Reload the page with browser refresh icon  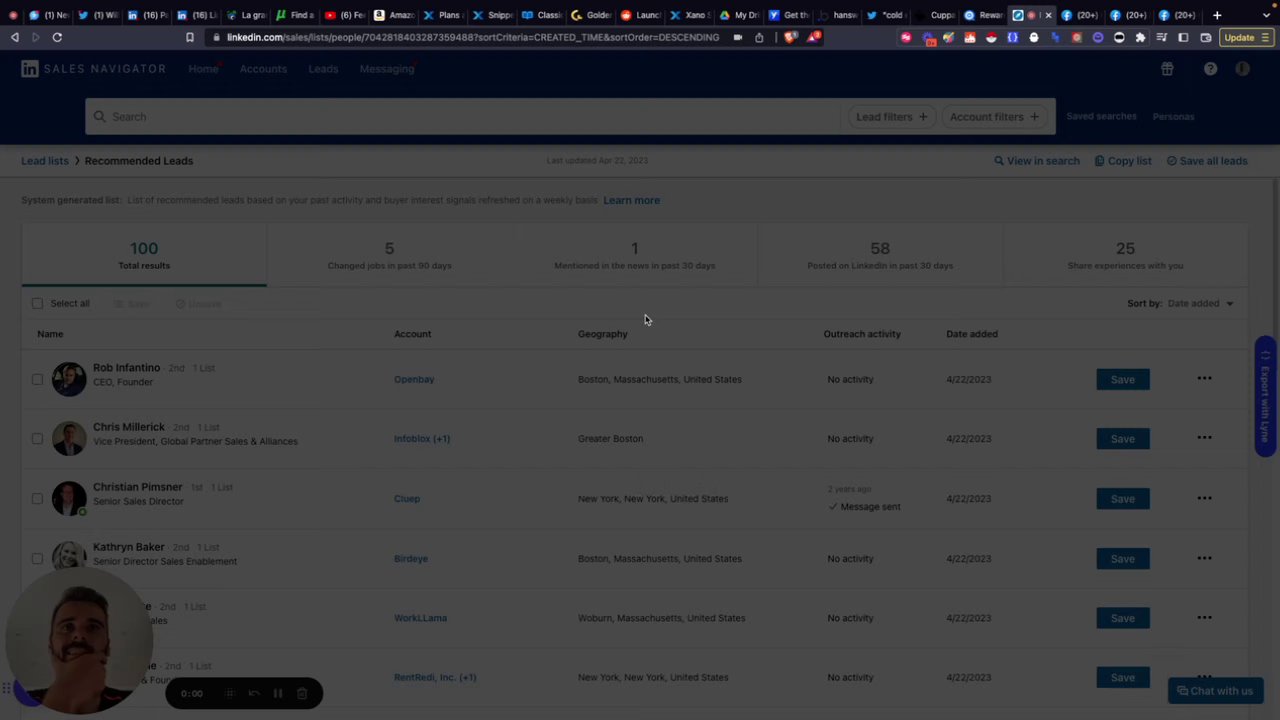(x=57, y=37)
